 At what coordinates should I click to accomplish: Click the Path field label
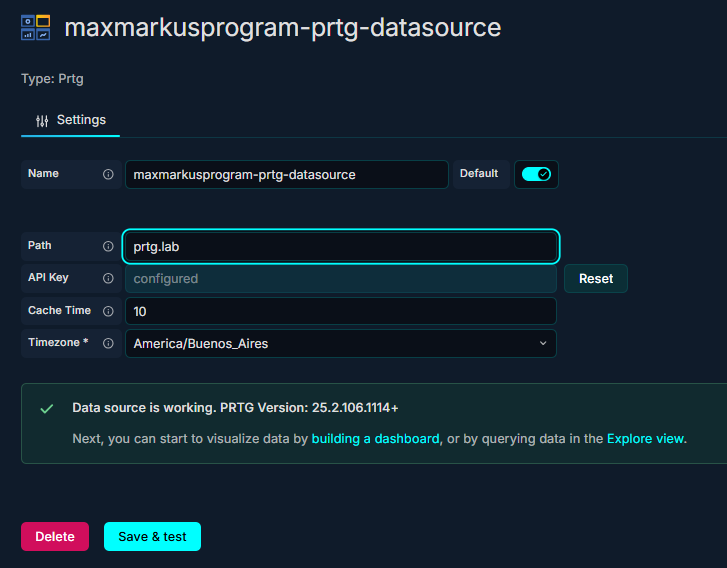point(39,246)
